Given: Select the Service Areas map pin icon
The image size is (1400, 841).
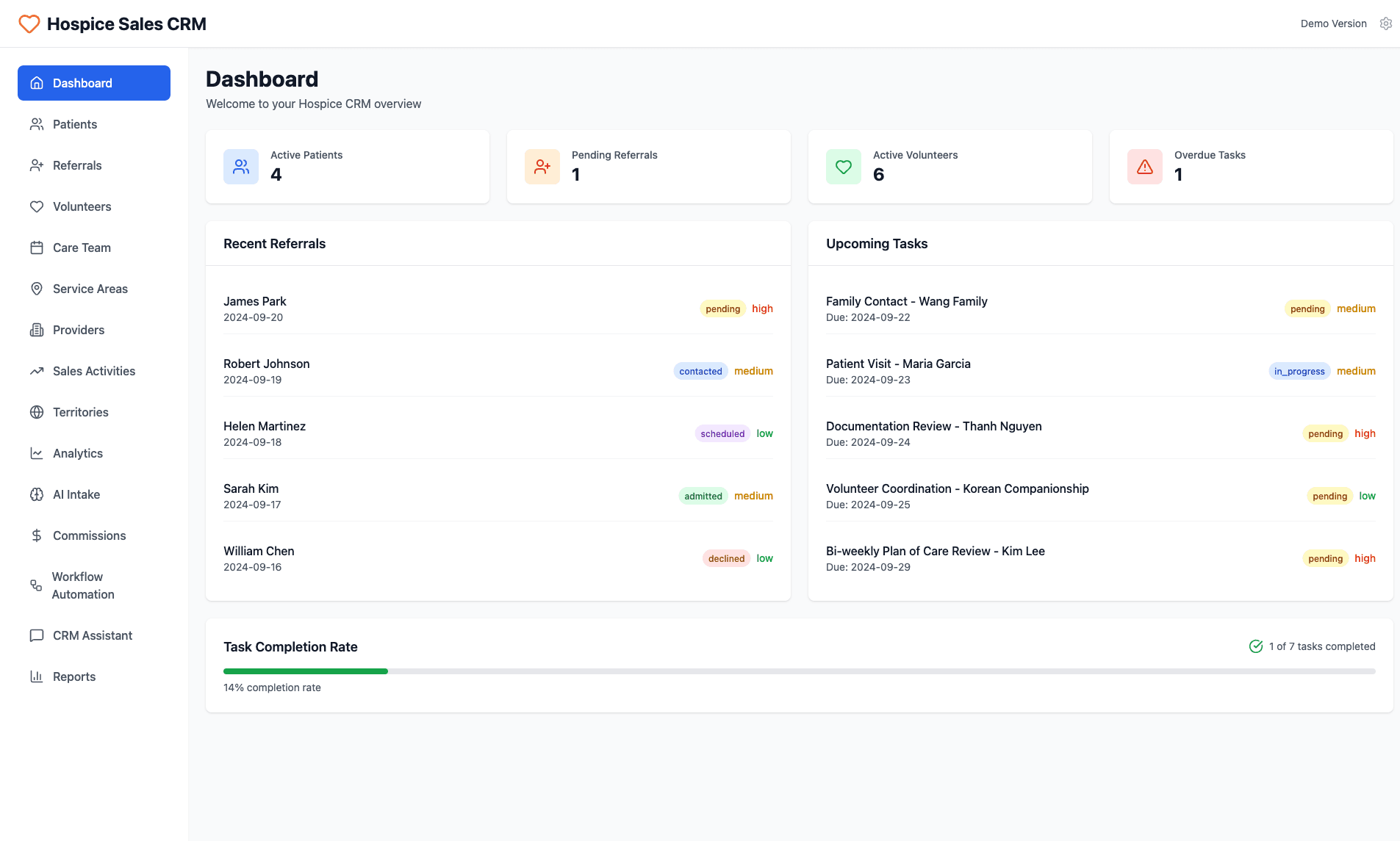Looking at the screenshot, I should click(x=36, y=289).
